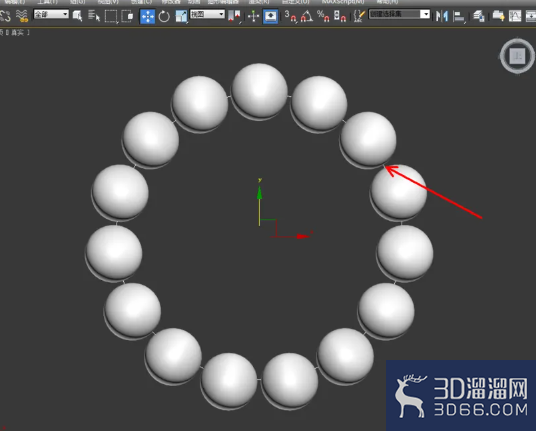
Task: Toggle the Percent Snap button
Action: click(323, 16)
